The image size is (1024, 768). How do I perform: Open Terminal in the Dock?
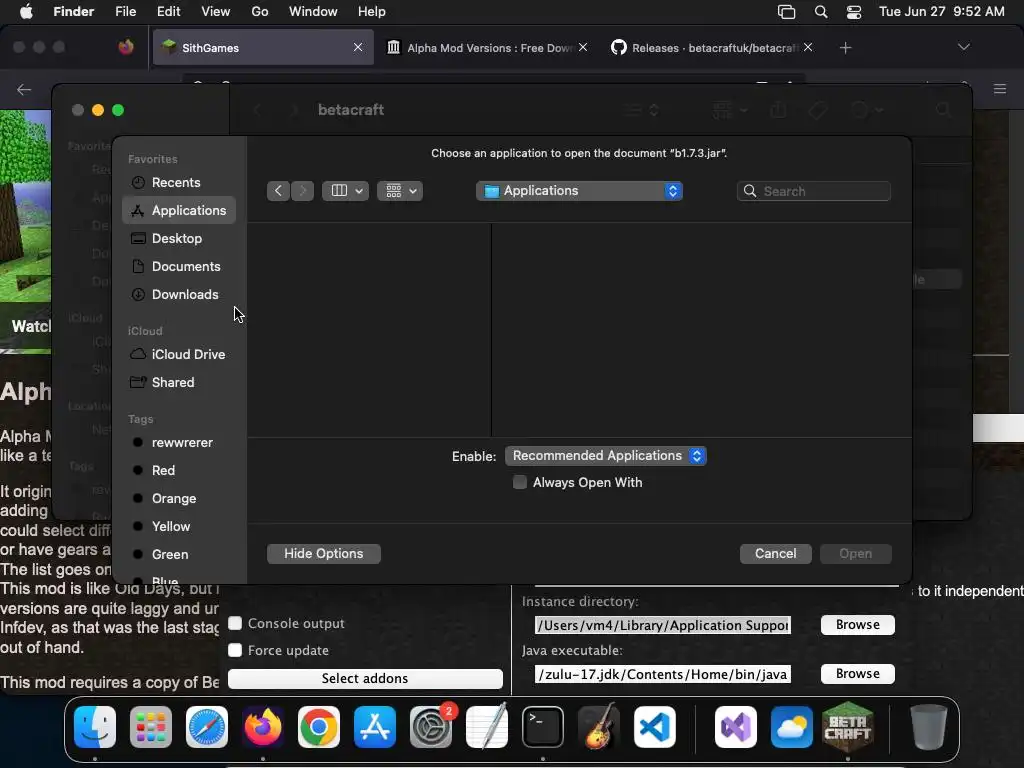(543, 727)
